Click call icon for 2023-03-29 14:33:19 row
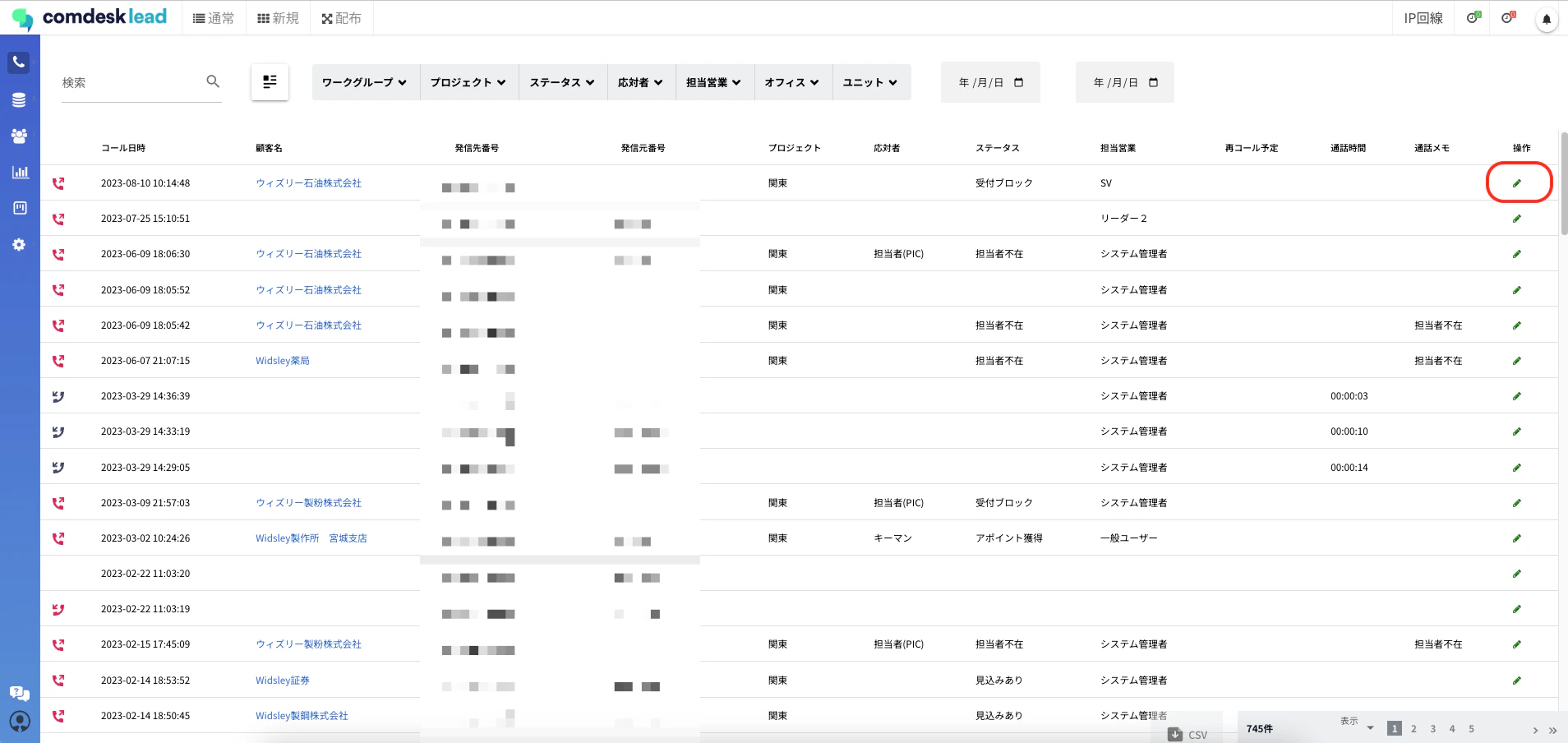The width and height of the screenshot is (1568, 743). click(58, 431)
